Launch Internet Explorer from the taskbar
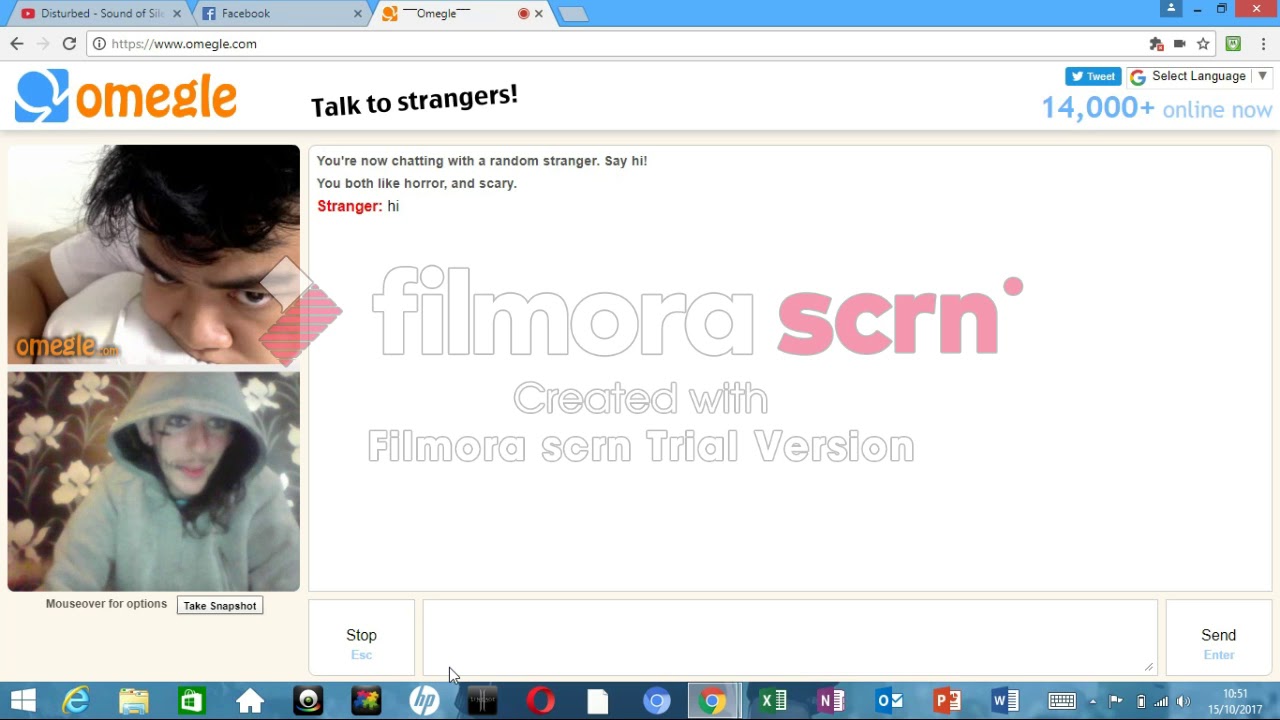 click(76, 701)
